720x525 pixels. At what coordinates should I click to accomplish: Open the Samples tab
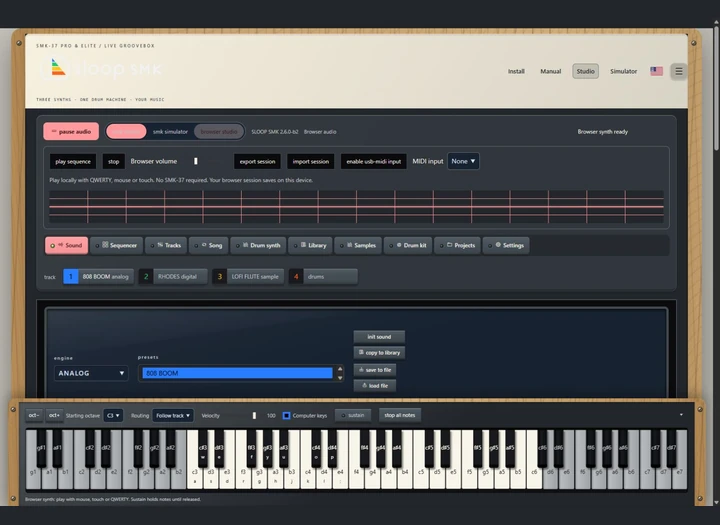coord(358,245)
